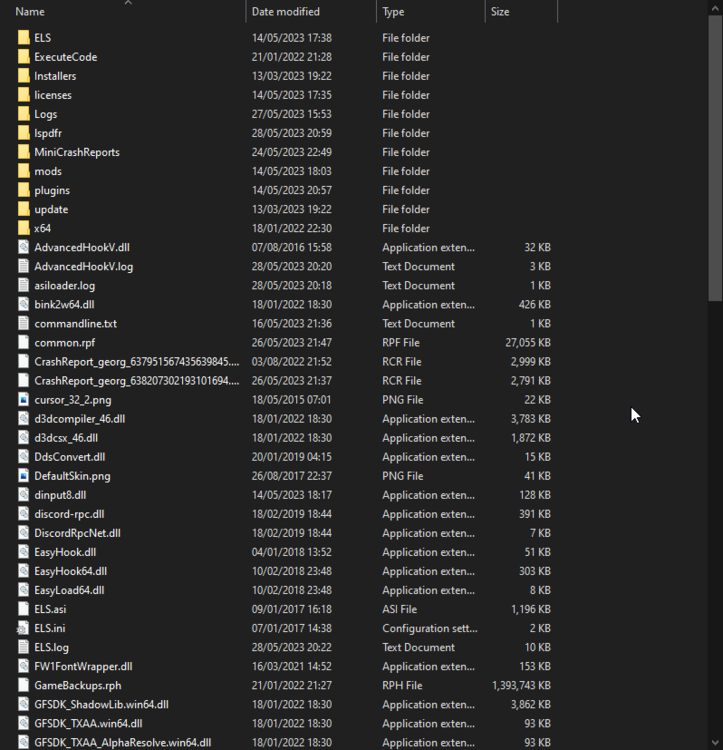Click the ELS.ini configuration file icon
This screenshot has height=750, width=723.
(22, 628)
